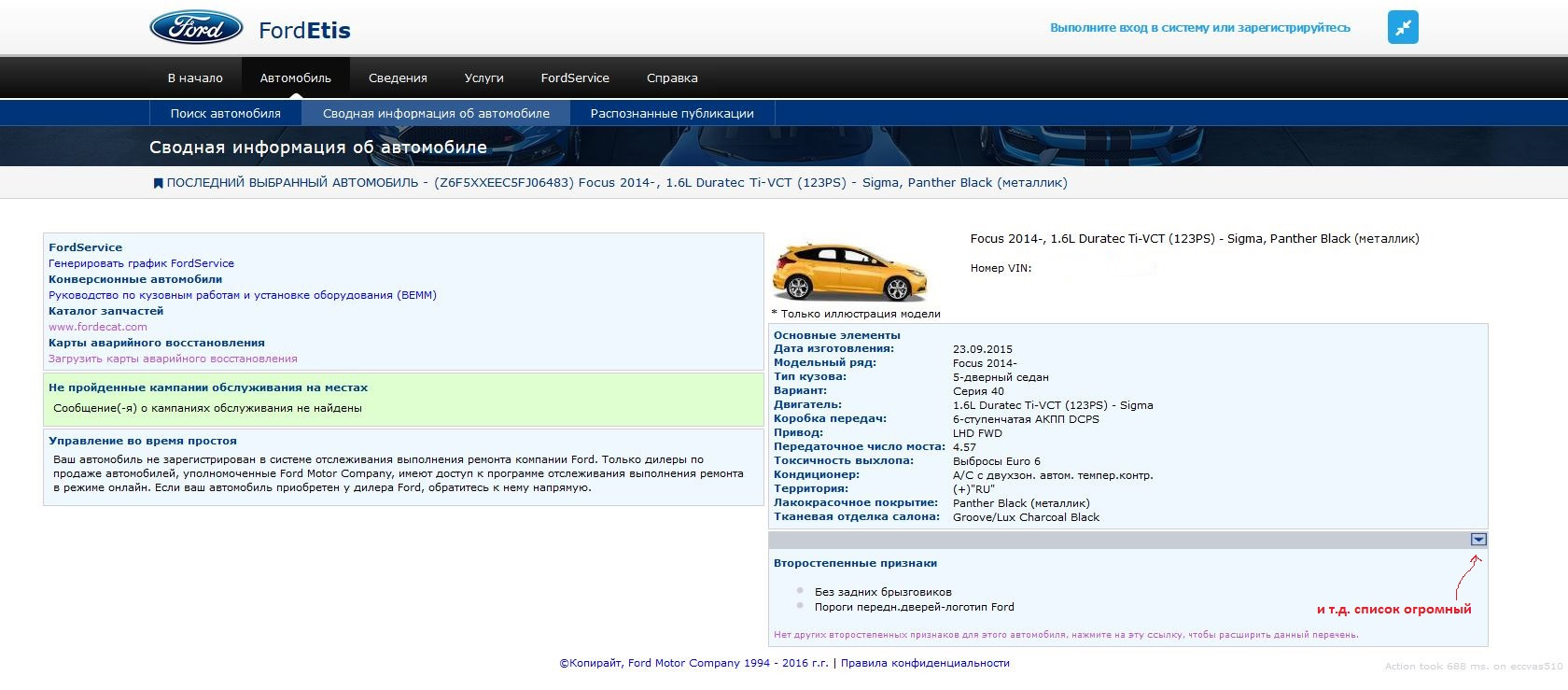The image size is (1568, 690).
Task: Select axle ratio value 4.57
Action: pos(964,447)
